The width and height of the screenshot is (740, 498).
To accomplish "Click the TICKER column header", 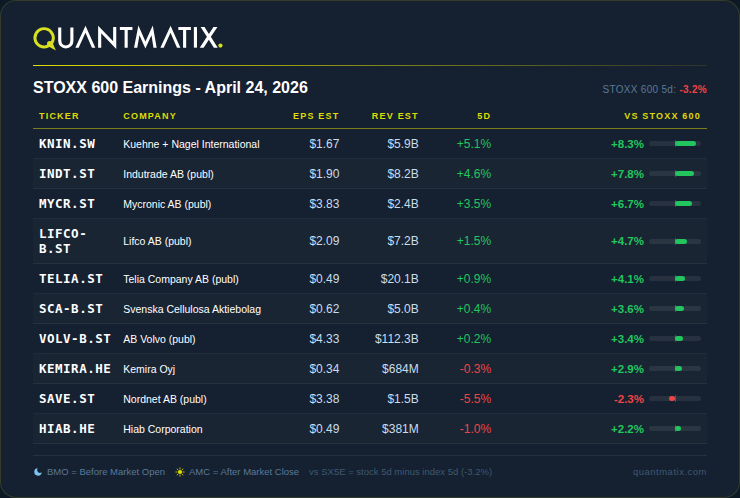I will (59, 116).
